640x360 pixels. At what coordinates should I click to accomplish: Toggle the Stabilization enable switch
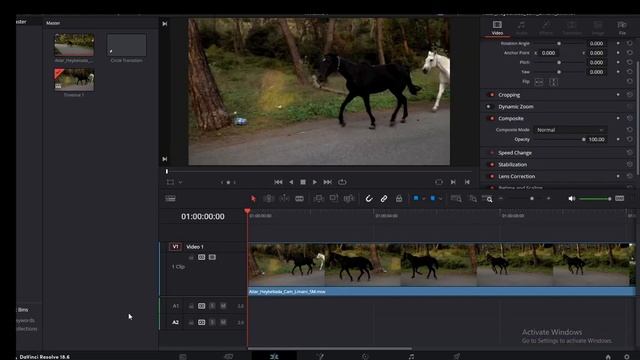[x=491, y=164]
